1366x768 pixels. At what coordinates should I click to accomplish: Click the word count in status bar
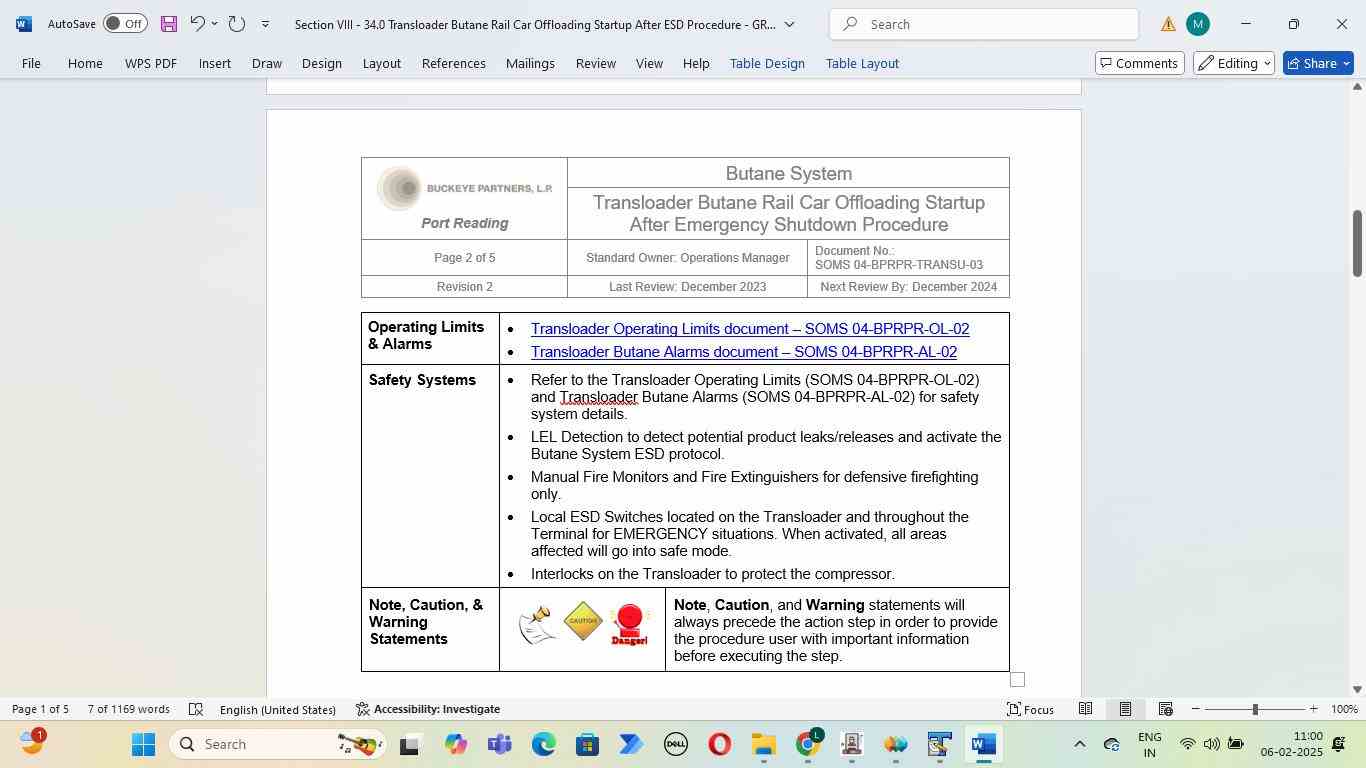pyautogui.click(x=128, y=709)
